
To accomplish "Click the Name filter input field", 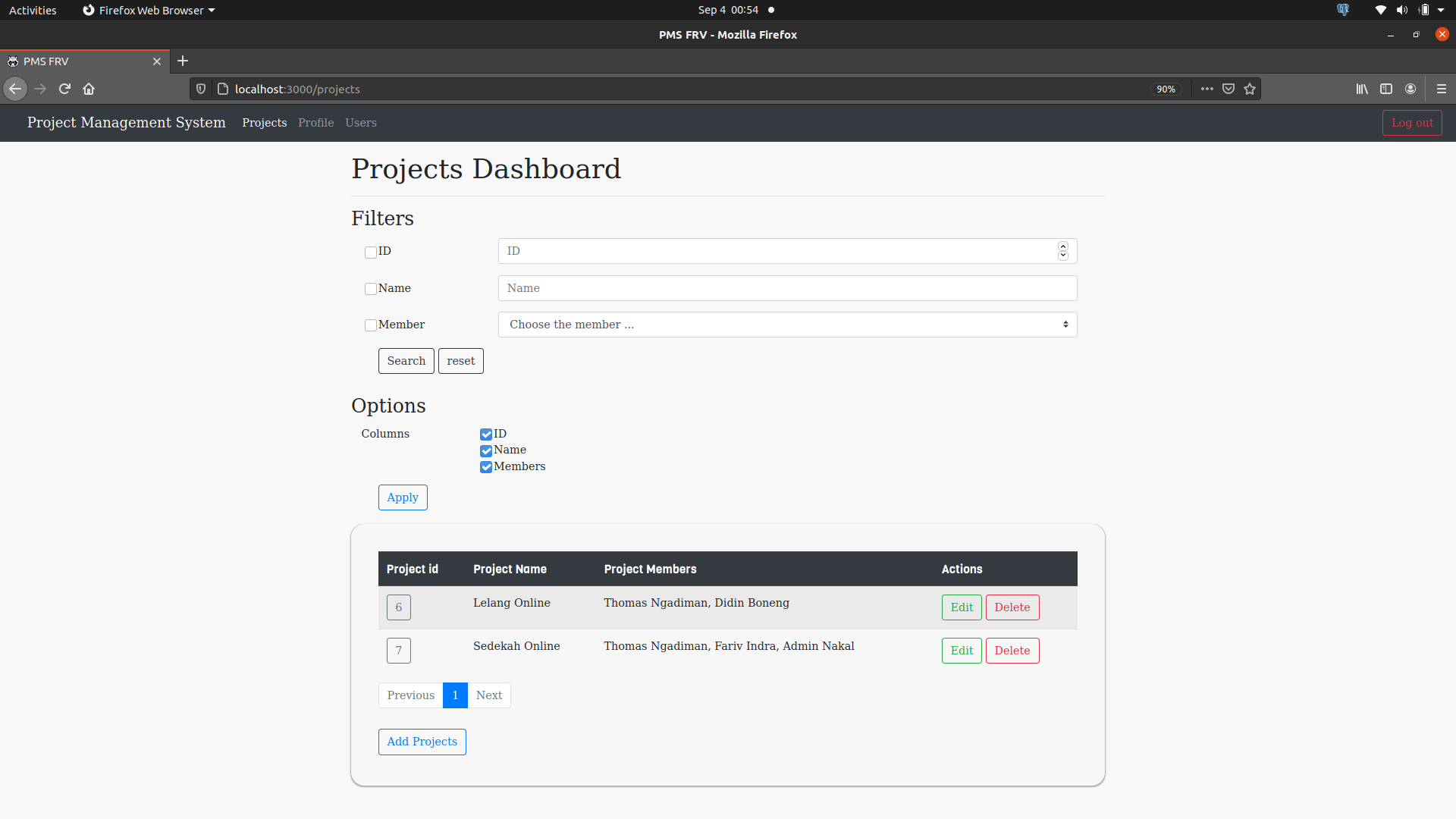I will point(787,288).
